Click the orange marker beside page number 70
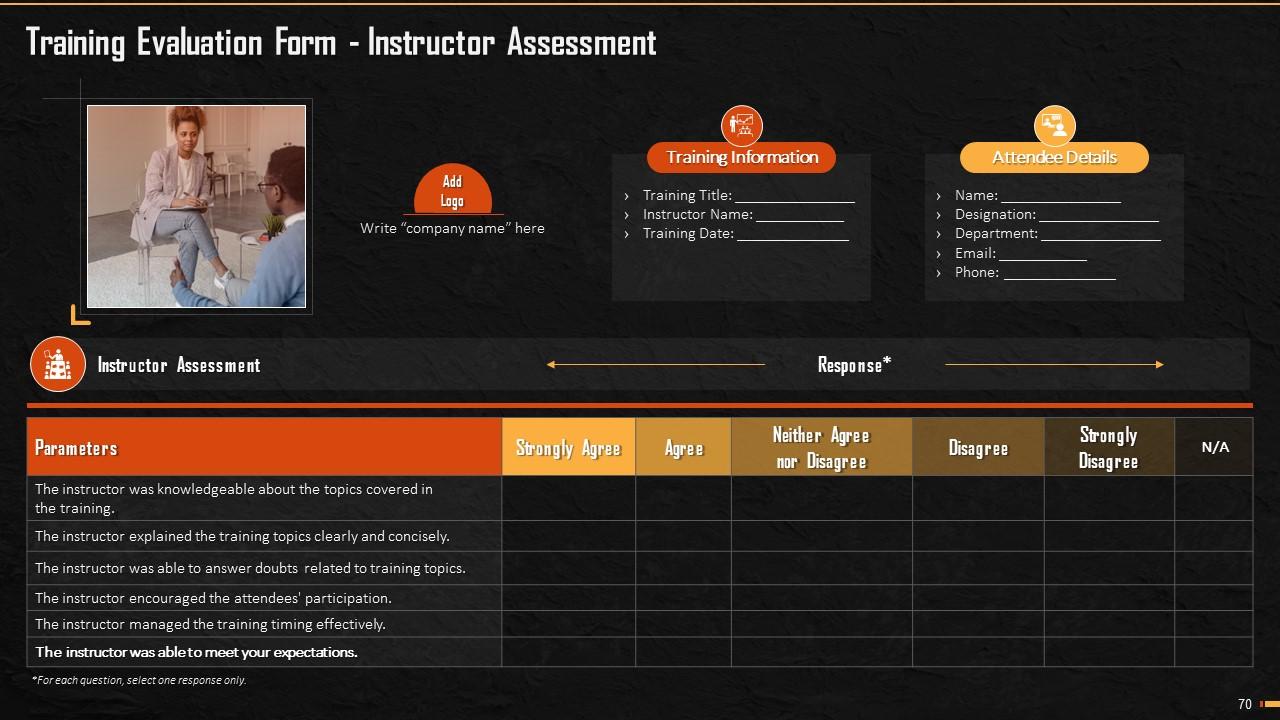The image size is (1280, 720). [x=1268, y=703]
